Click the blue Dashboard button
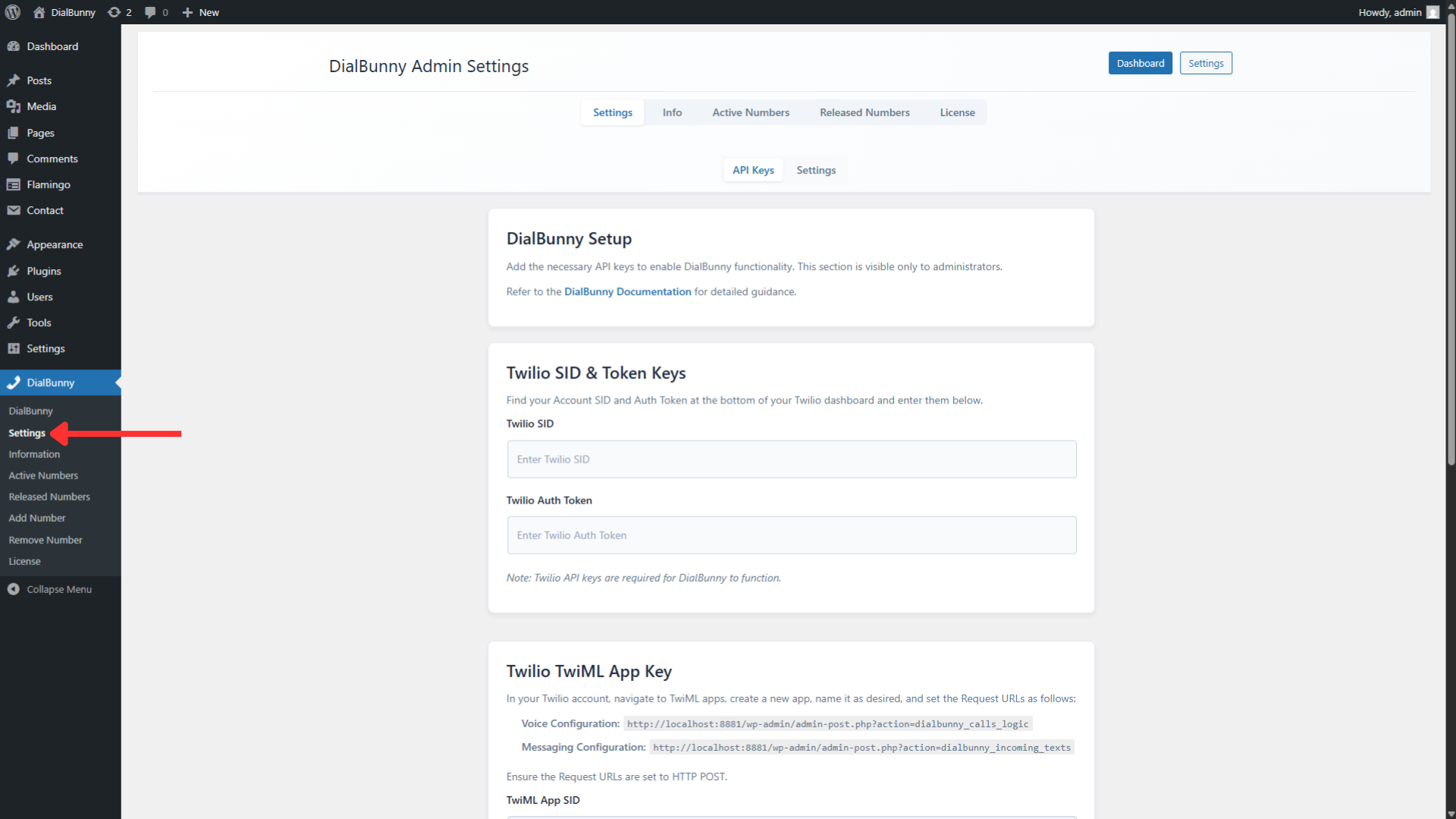The image size is (1456, 819). (x=1140, y=63)
